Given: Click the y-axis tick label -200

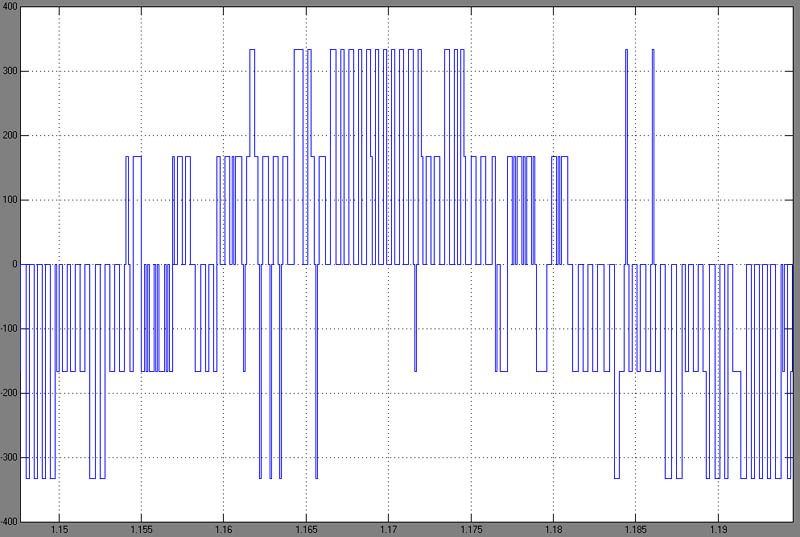Looking at the screenshot, I should (x=9, y=393).
